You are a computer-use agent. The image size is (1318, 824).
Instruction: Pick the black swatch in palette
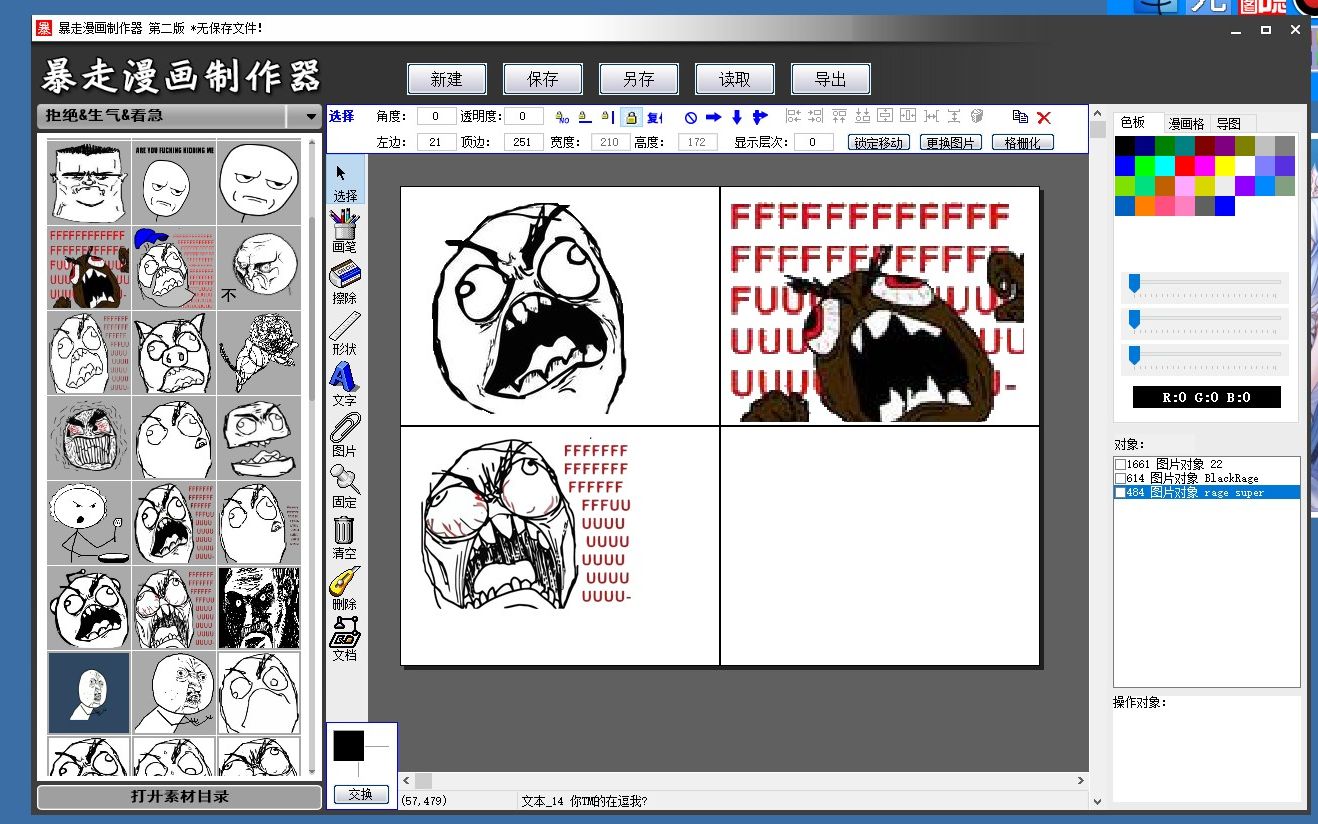click(x=1125, y=146)
